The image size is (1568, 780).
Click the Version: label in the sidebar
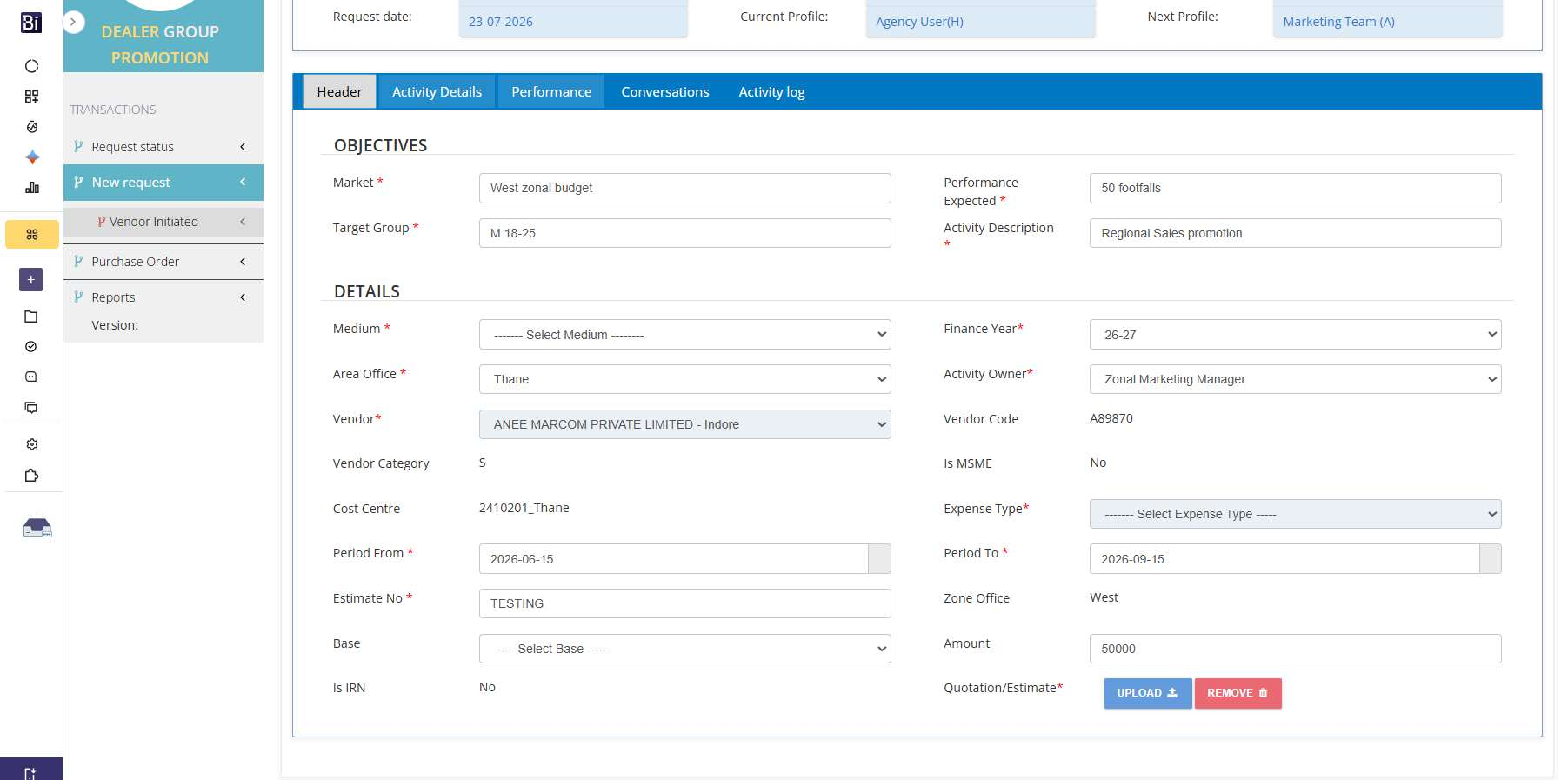(x=115, y=325)
